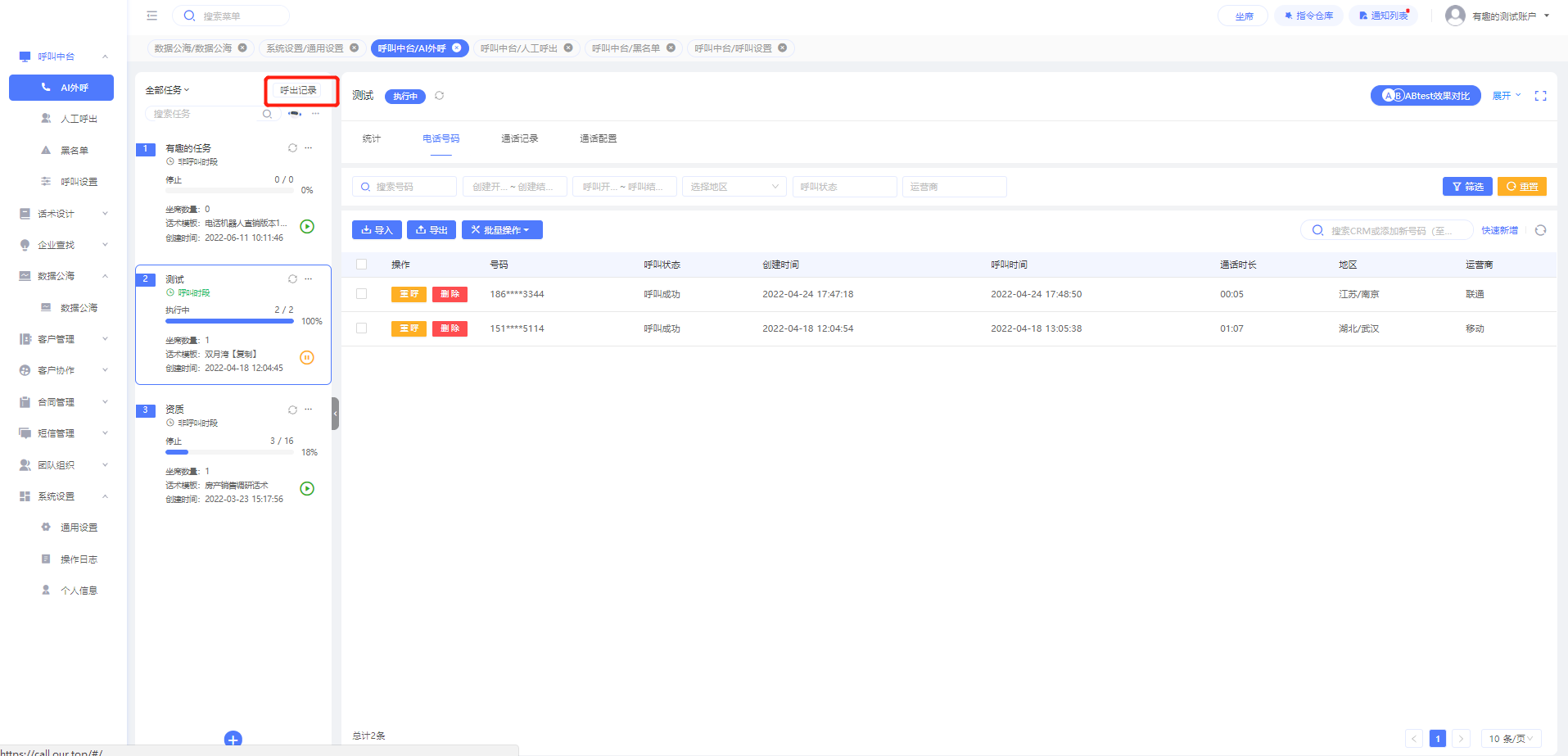Click the fullscreen icon at top right
This screenshot has height=756, width=1568.
tap(1540, 96)
